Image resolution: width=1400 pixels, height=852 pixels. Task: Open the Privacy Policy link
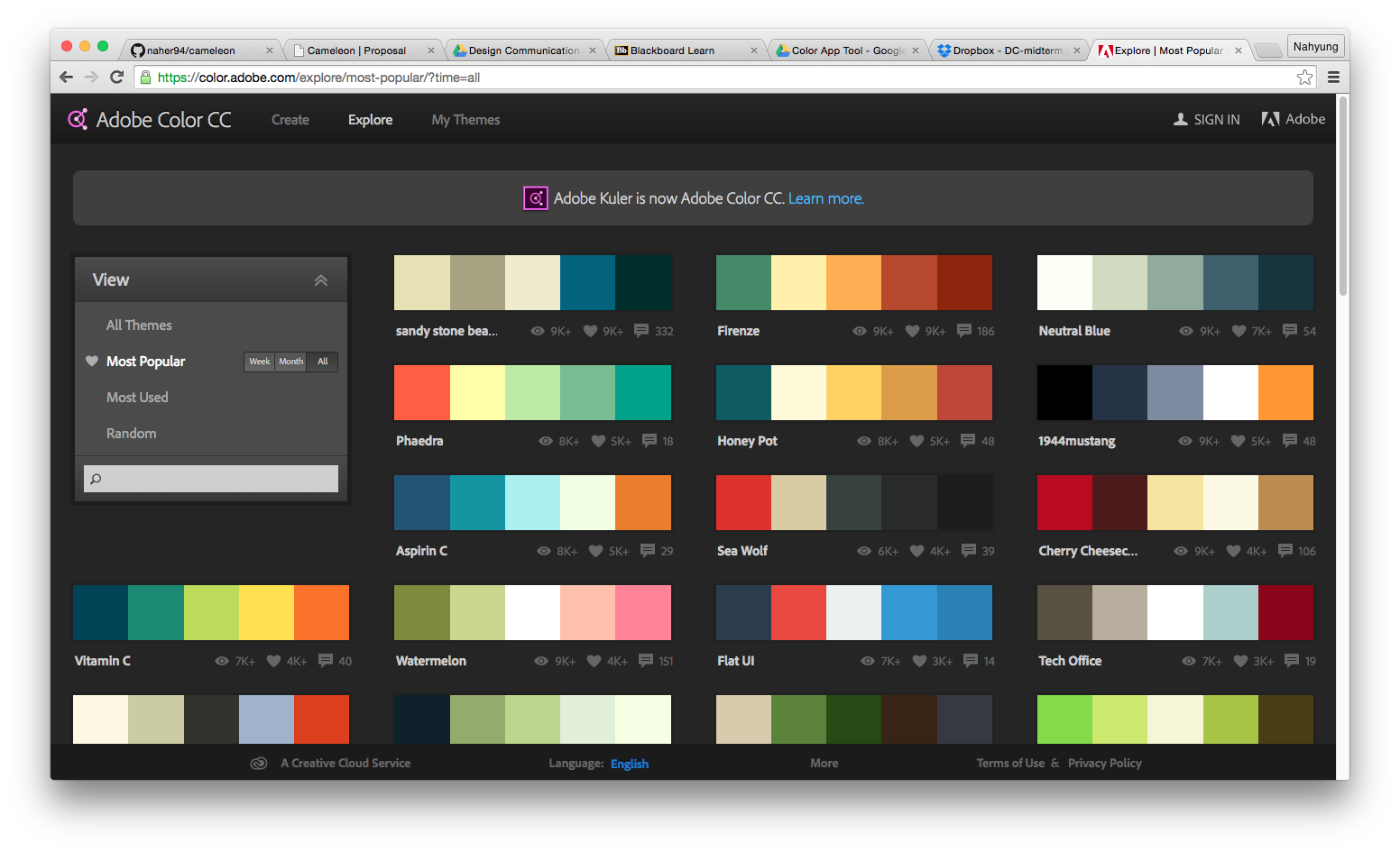[x=1105, y=763]
